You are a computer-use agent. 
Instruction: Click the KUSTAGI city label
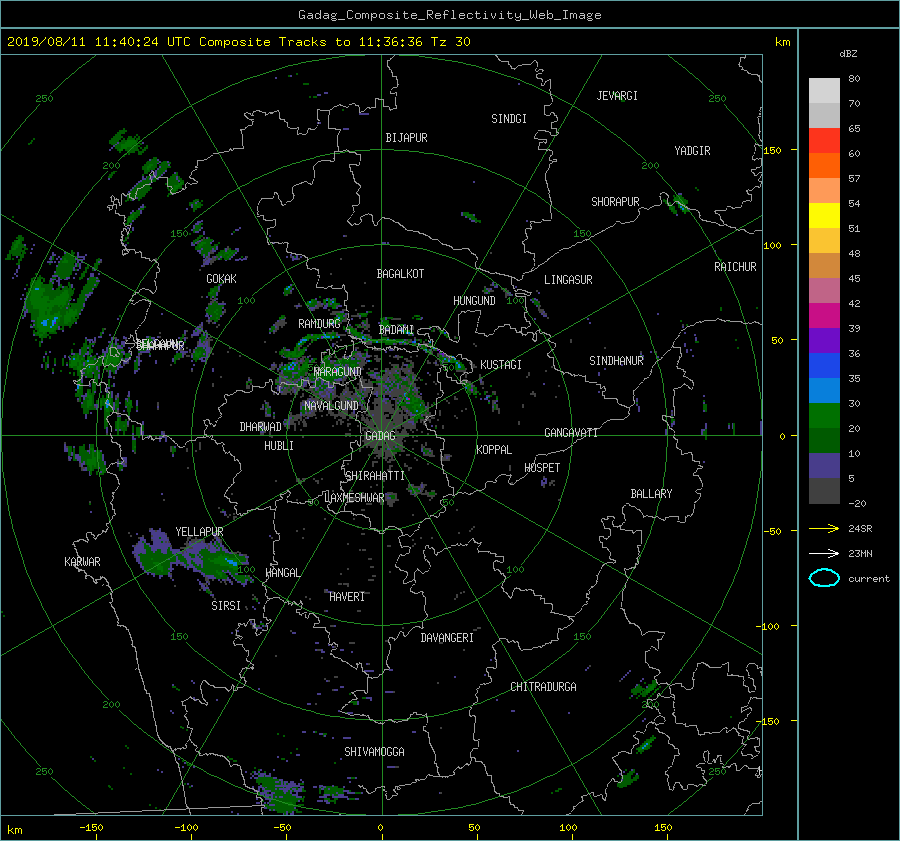pyautogui.click(x=501, y=365)
